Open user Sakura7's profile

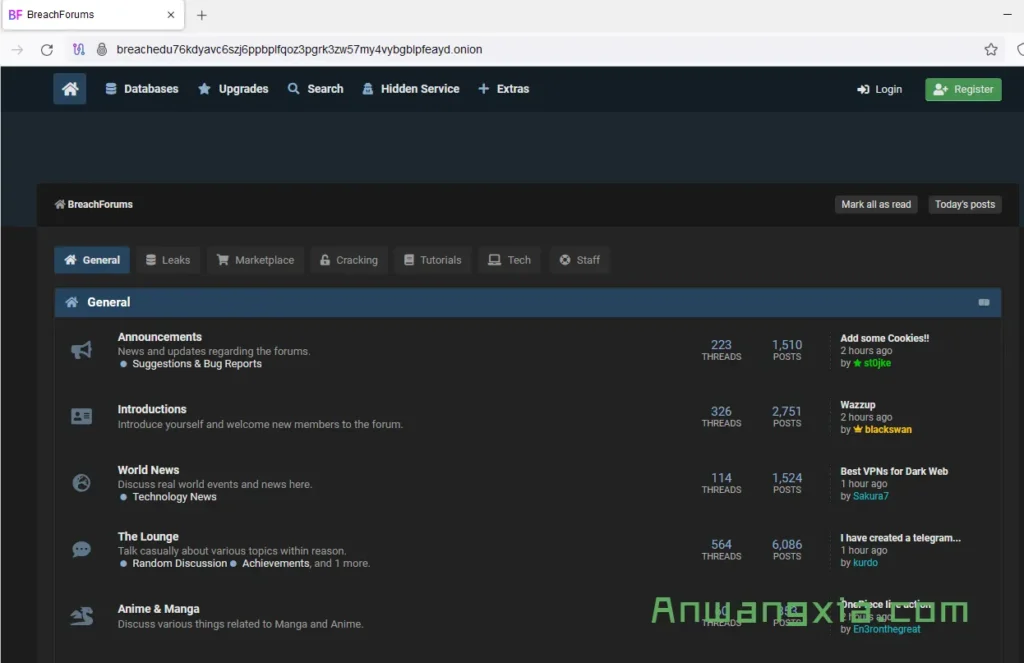click(871, 496)
